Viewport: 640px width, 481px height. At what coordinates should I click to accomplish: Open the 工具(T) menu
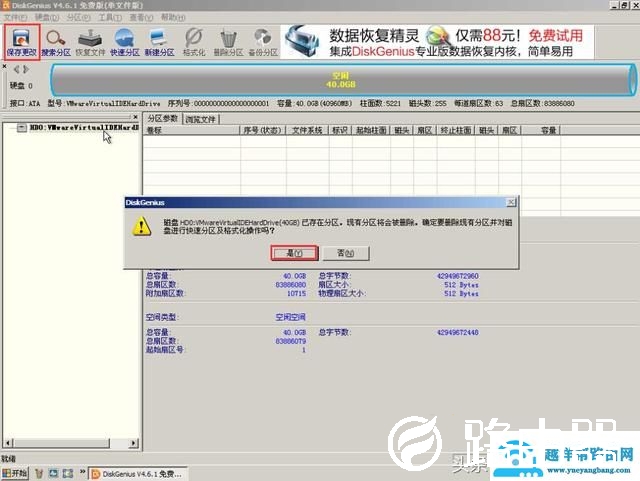(x=110, y=18)
